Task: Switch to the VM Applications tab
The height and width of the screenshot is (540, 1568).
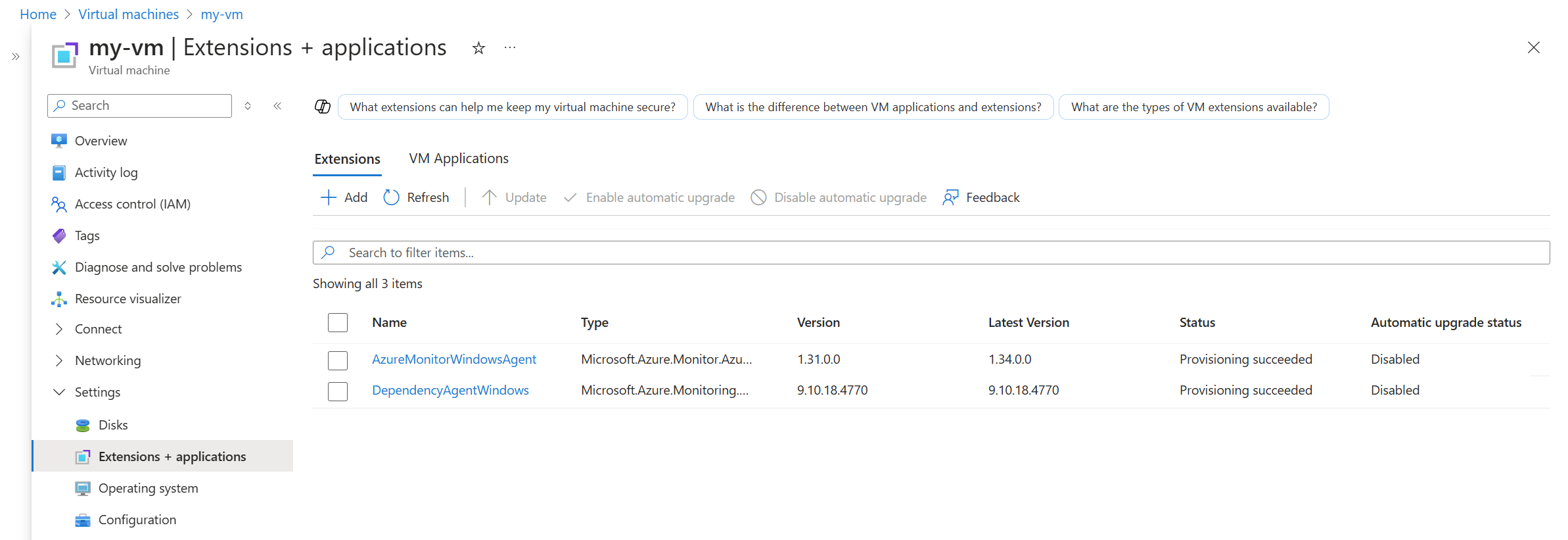Action: (459, 159)
